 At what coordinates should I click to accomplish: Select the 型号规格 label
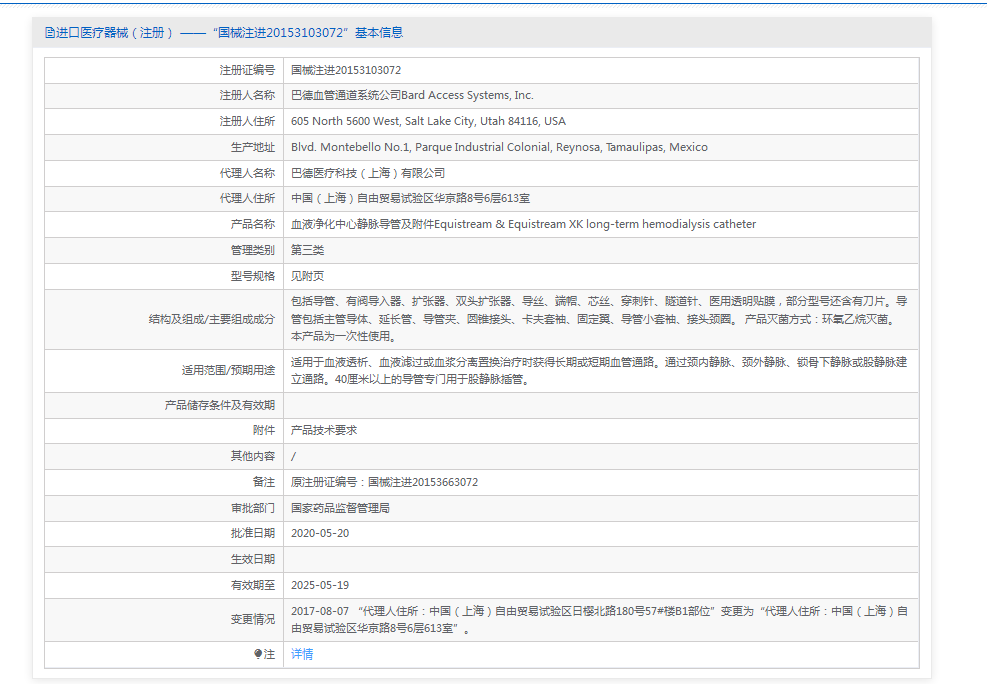253,276
